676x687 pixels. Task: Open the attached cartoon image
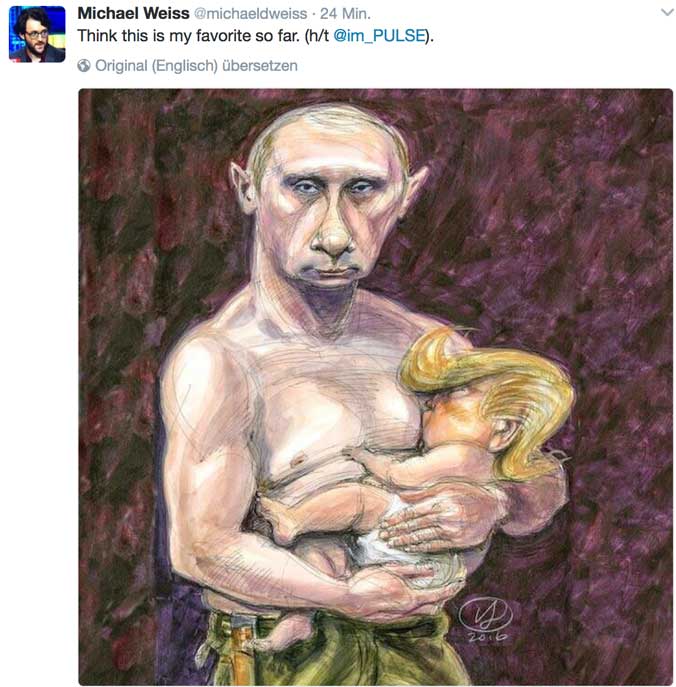pyautogui.click(x=375, y=387)
